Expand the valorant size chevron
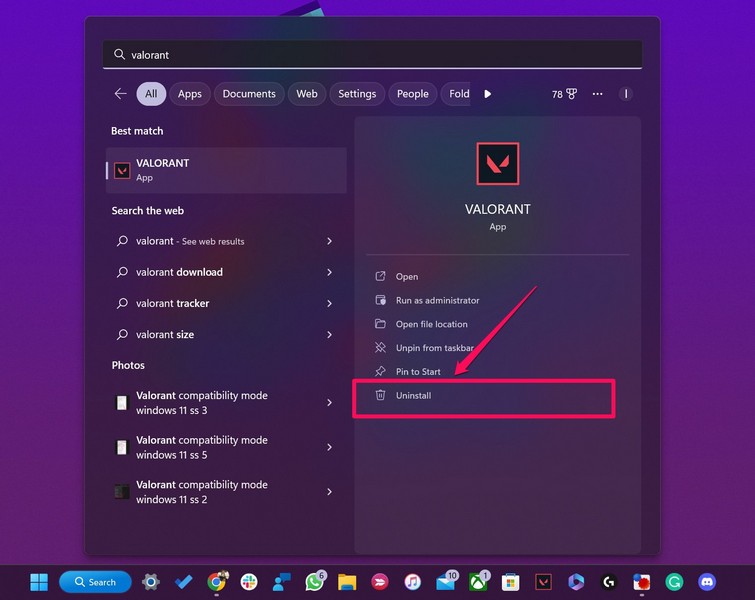The height and width of the screenshot is (600, 755). [x=329, y=334]
